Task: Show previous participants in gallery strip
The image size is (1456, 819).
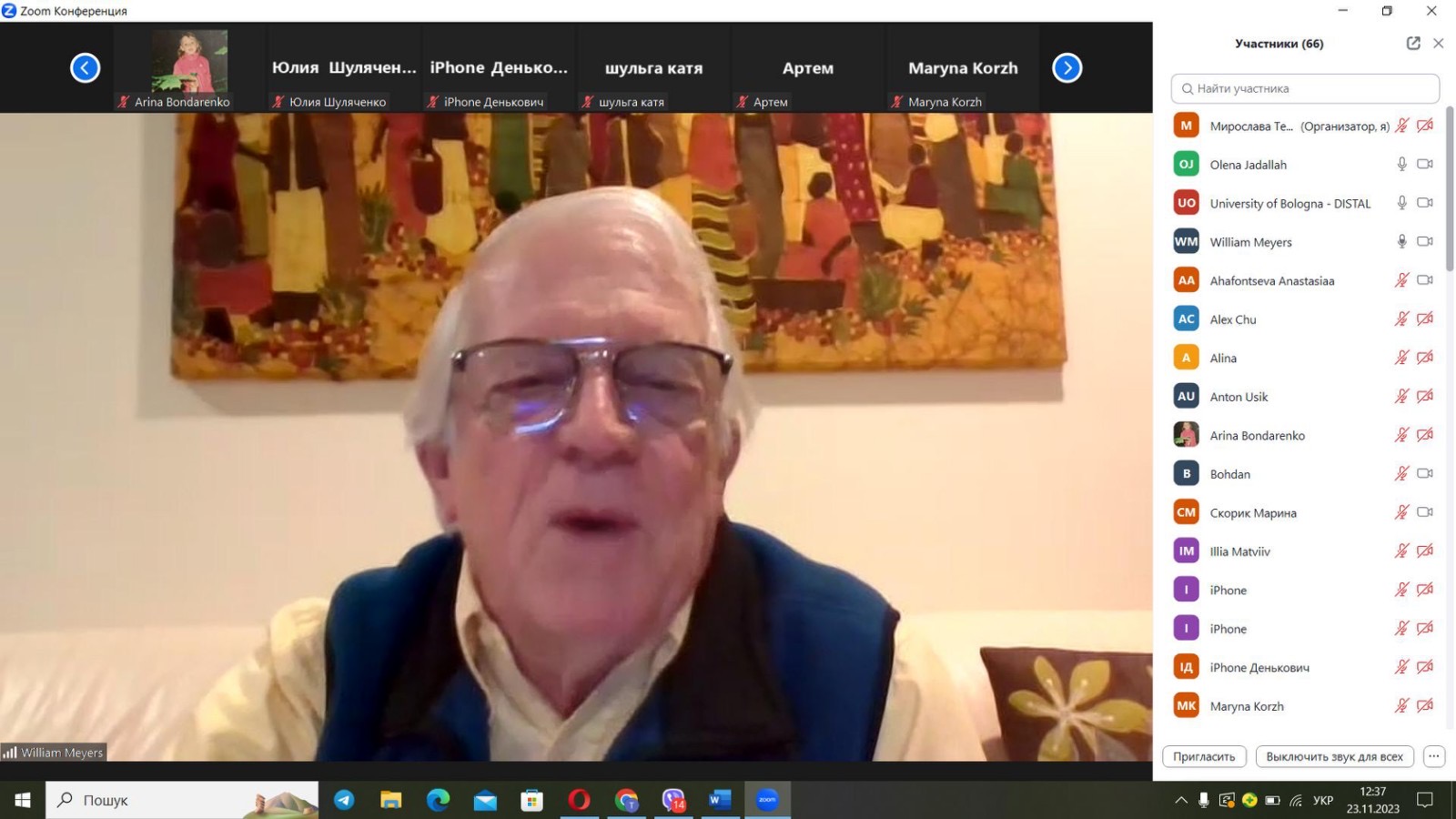Action: click(x=86, y=67)
